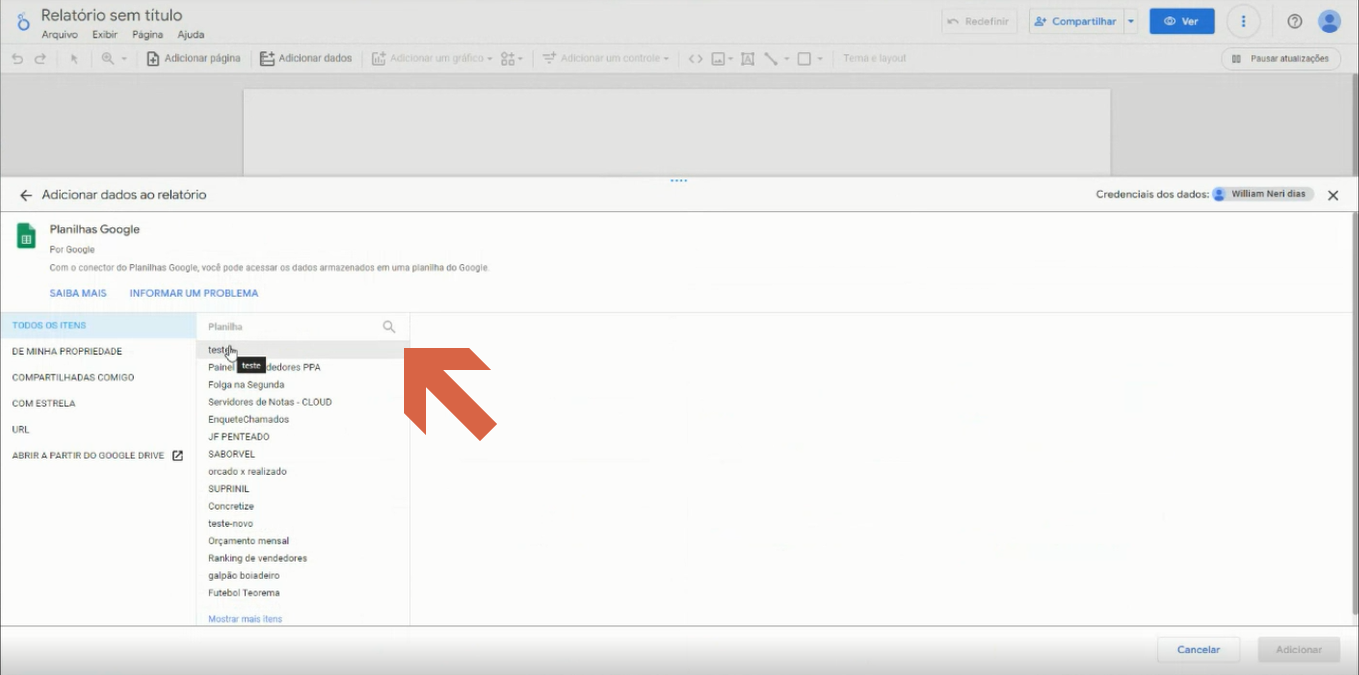The width and height of the screenshot is (1359, 675).
Task: Click the panel drag handle dots
Action: coord(679,181)
